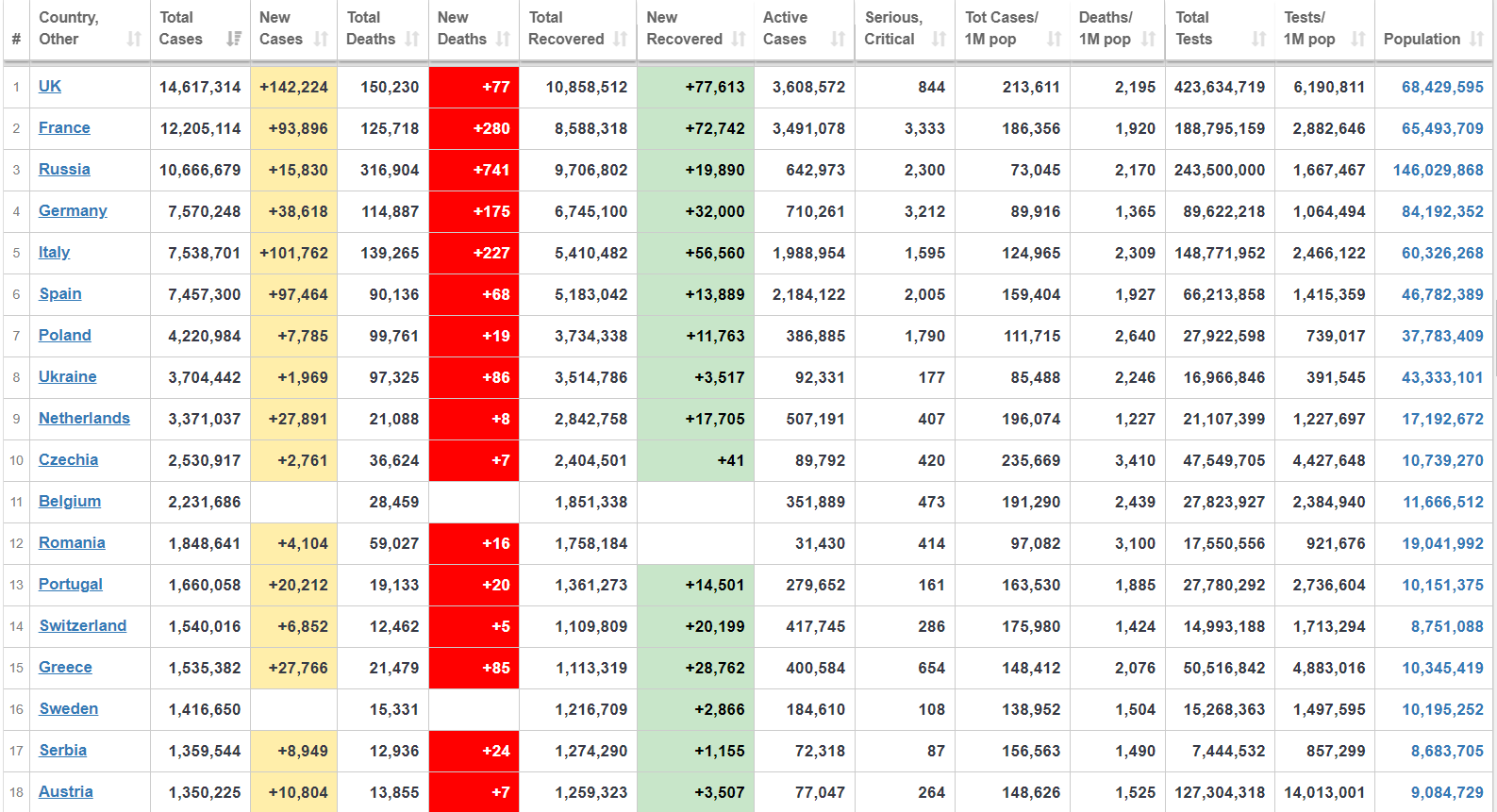Open France population link 65,493,709
This screenshot has width=1497, height=812.
pyautogui.click(x=1442, y=128)
